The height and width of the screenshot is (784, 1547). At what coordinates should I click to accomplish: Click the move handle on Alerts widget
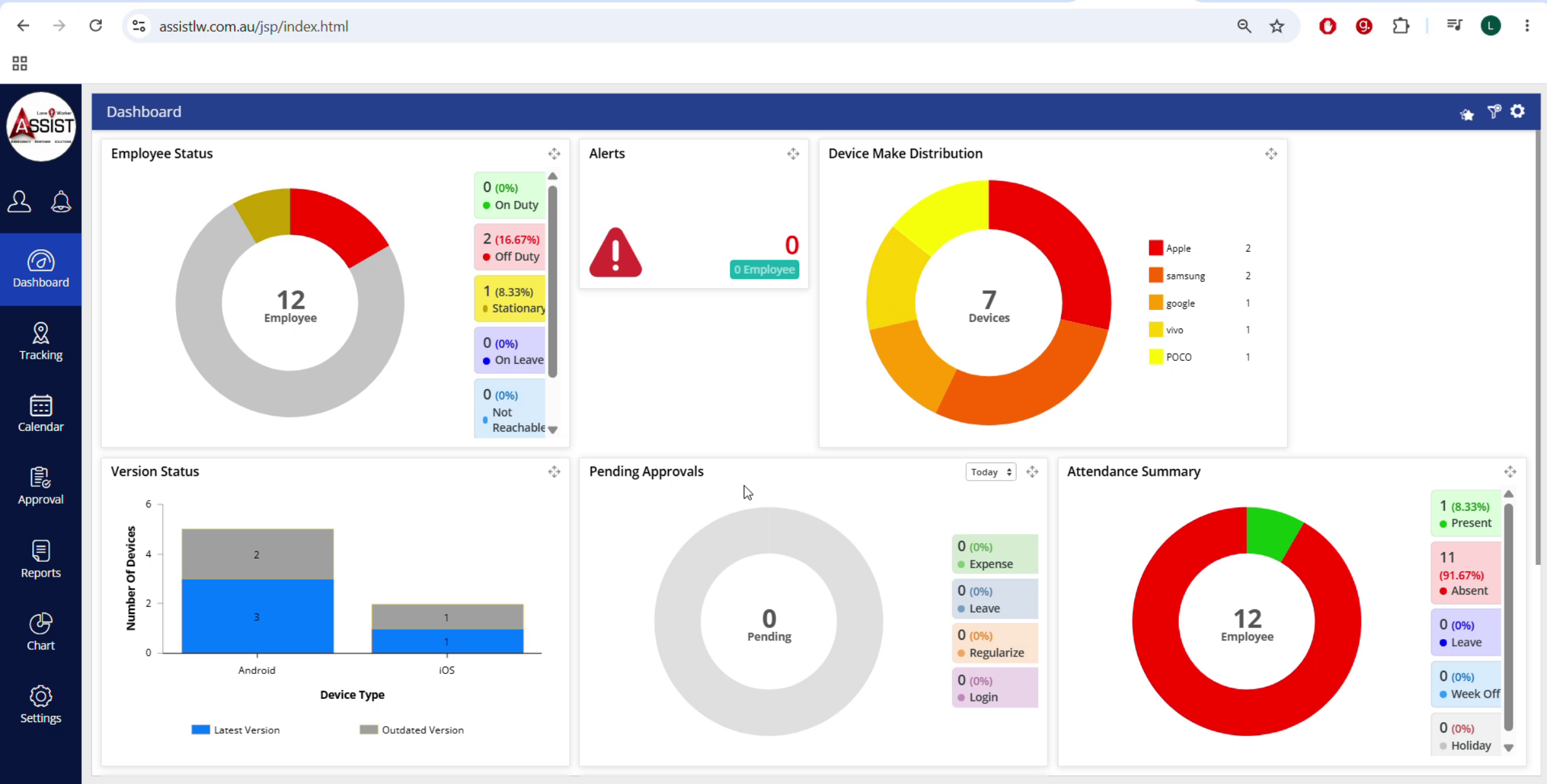pos(793,153)
